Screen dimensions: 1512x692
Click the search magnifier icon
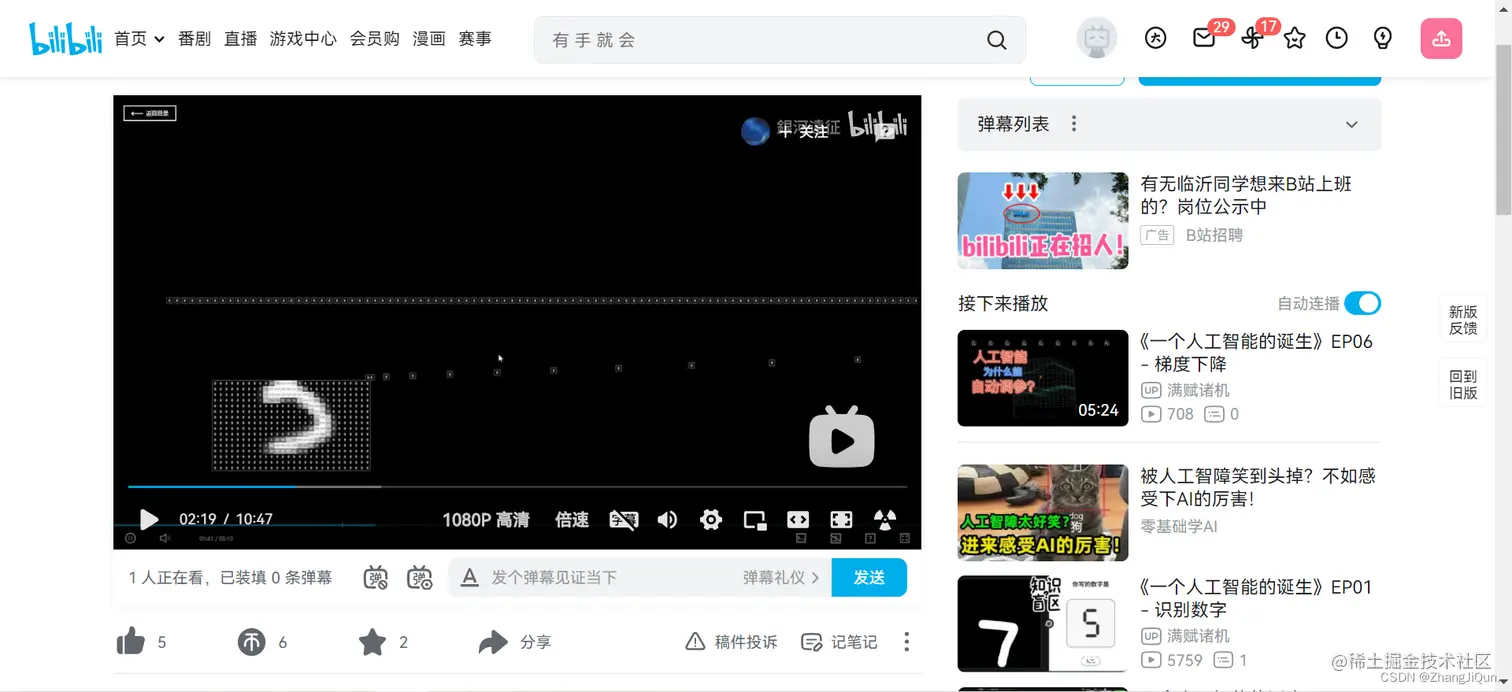pyautogui.click(x=996, y=40)
